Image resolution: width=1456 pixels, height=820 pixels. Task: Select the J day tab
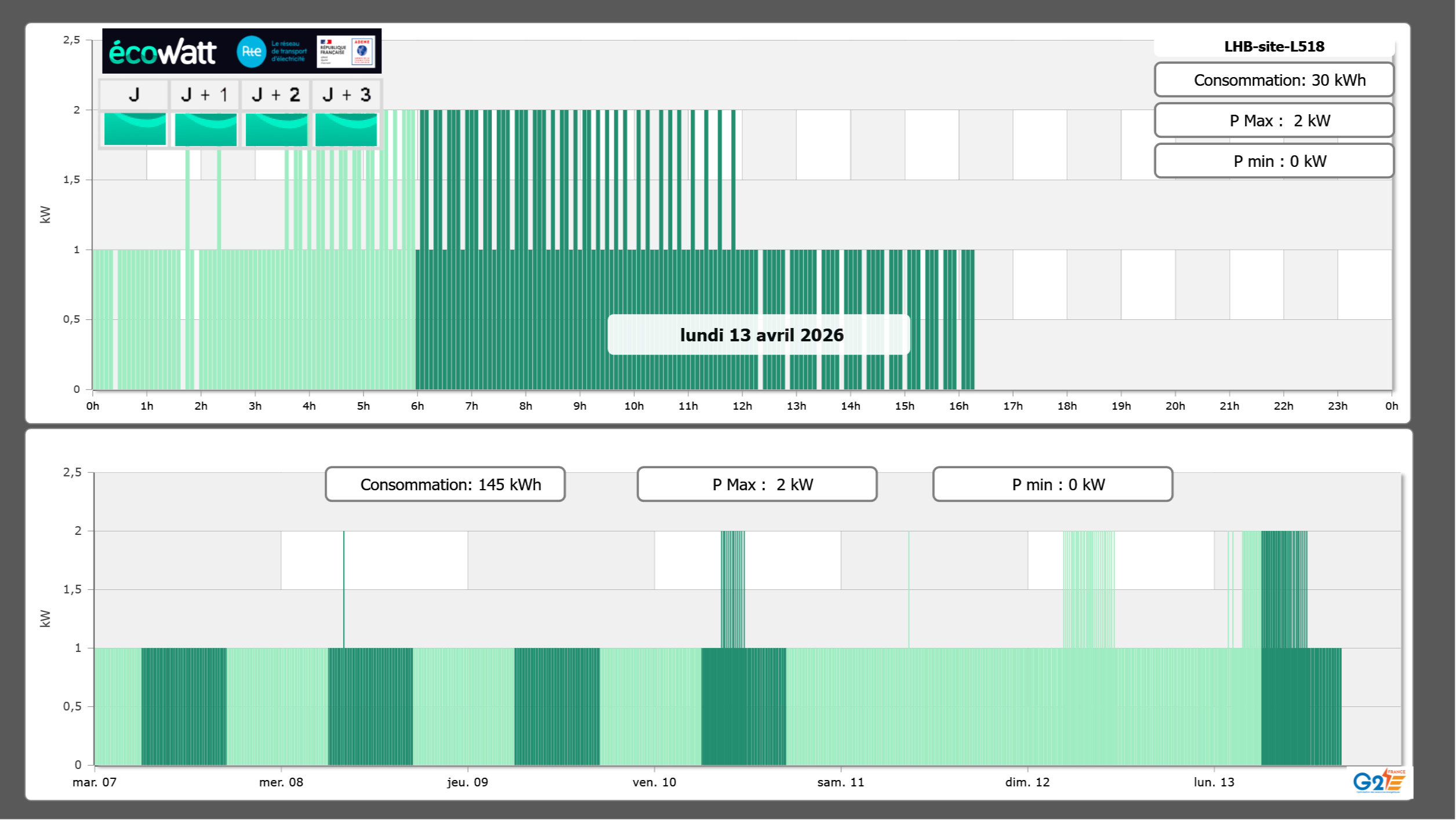point(134,94)
